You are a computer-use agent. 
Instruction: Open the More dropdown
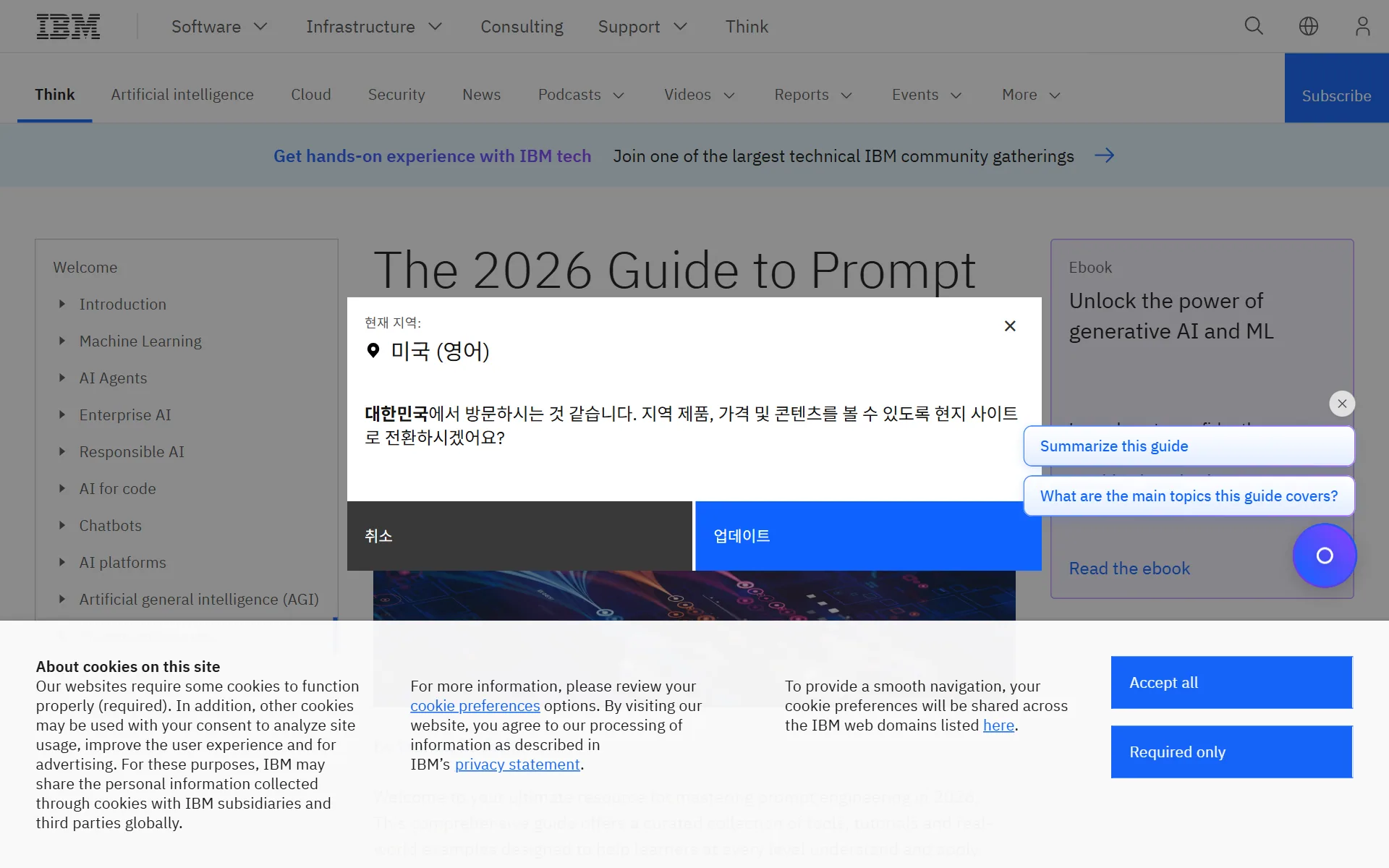[1031, 95]
